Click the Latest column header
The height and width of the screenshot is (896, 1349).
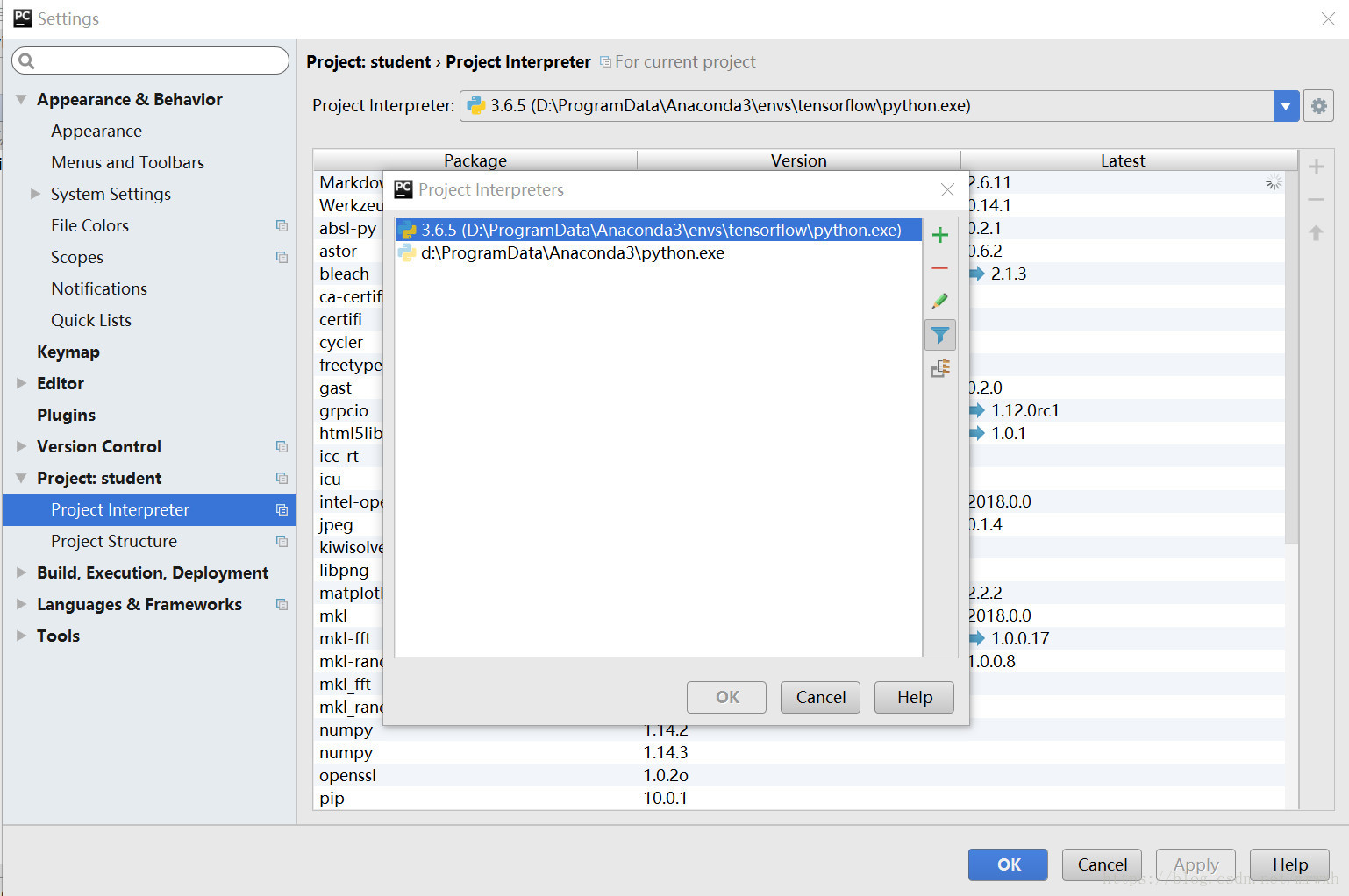1123,160
